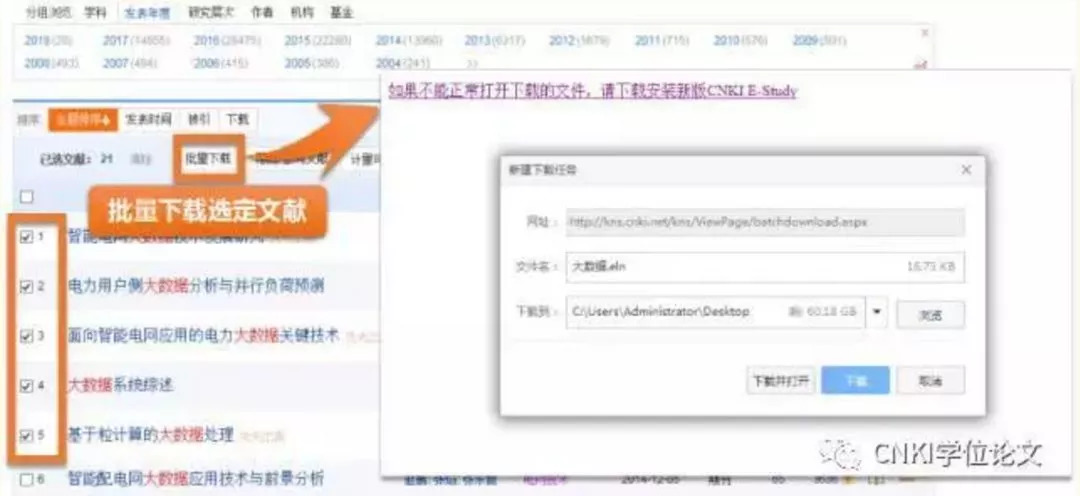Switch to the 作者 grouping tab
Screen dimensions: 1080x496
(x=262, y=13)
